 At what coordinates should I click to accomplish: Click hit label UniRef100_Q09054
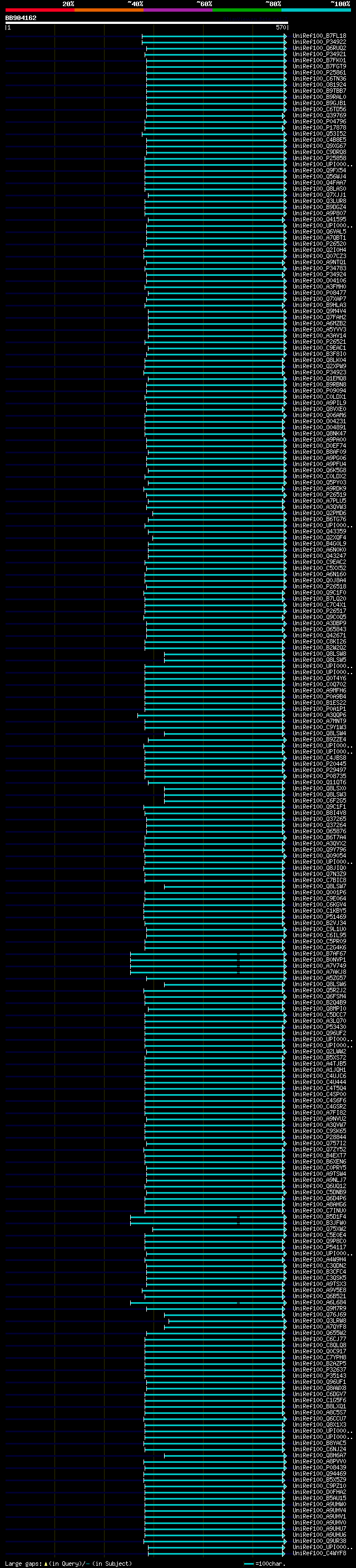tap(319, 856)
